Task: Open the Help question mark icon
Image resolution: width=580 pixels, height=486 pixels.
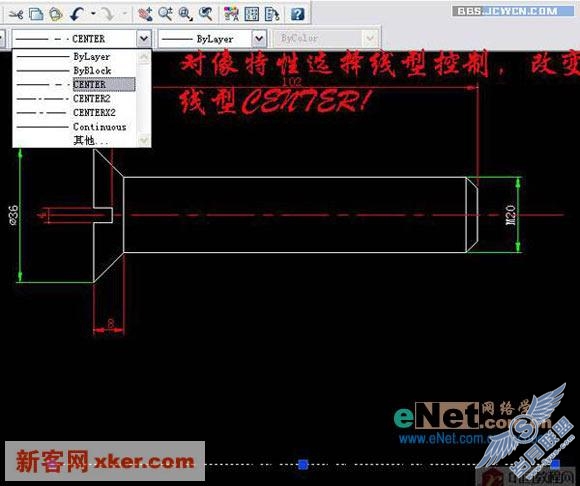Action: point(298,14)
